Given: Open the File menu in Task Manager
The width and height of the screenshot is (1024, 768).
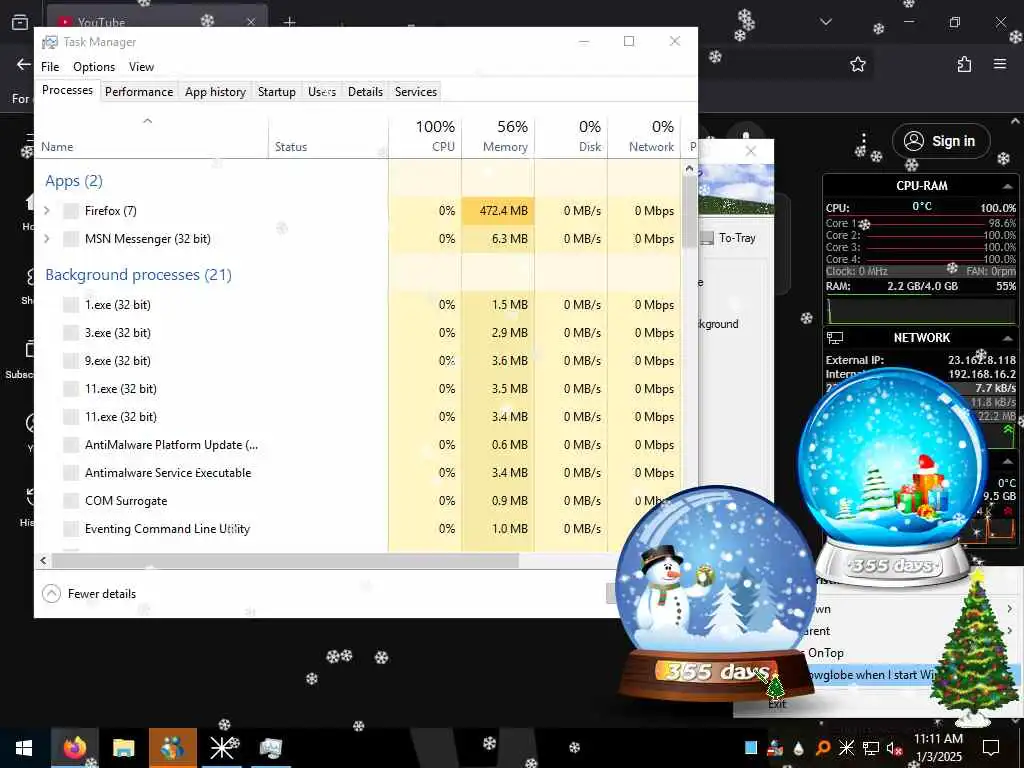Looking at the screenshot, I should (50, 67).
